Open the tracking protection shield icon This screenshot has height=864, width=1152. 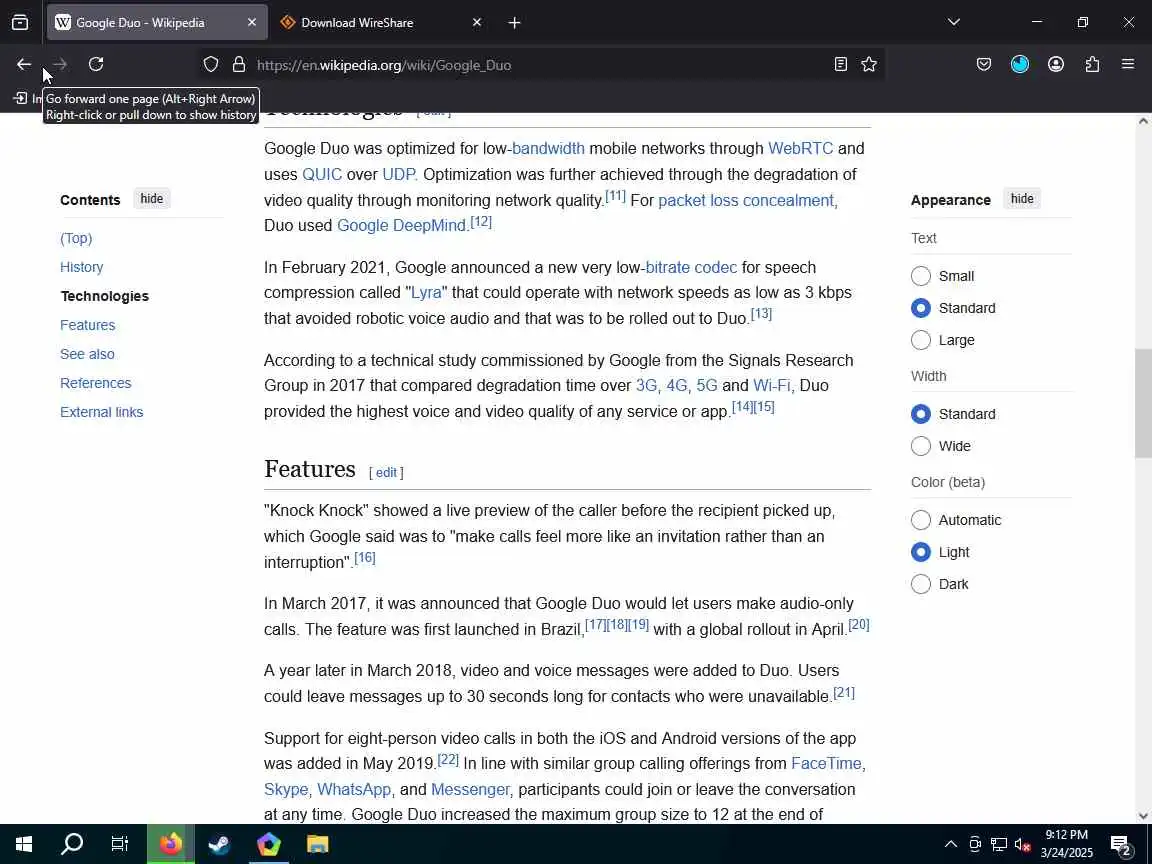pyautogui.click(x=211, y=65)
